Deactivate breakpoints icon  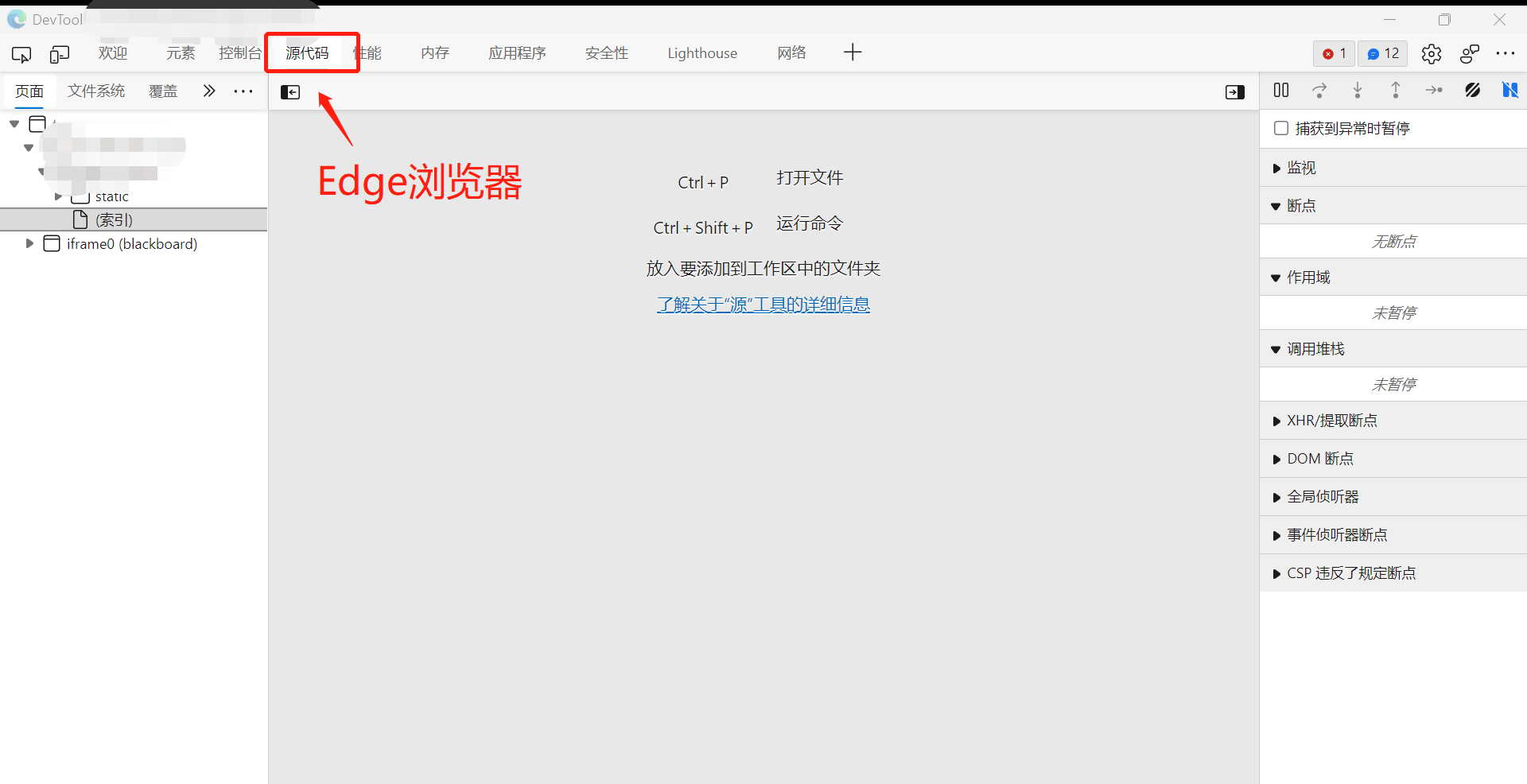click(x=1472, y=90)
